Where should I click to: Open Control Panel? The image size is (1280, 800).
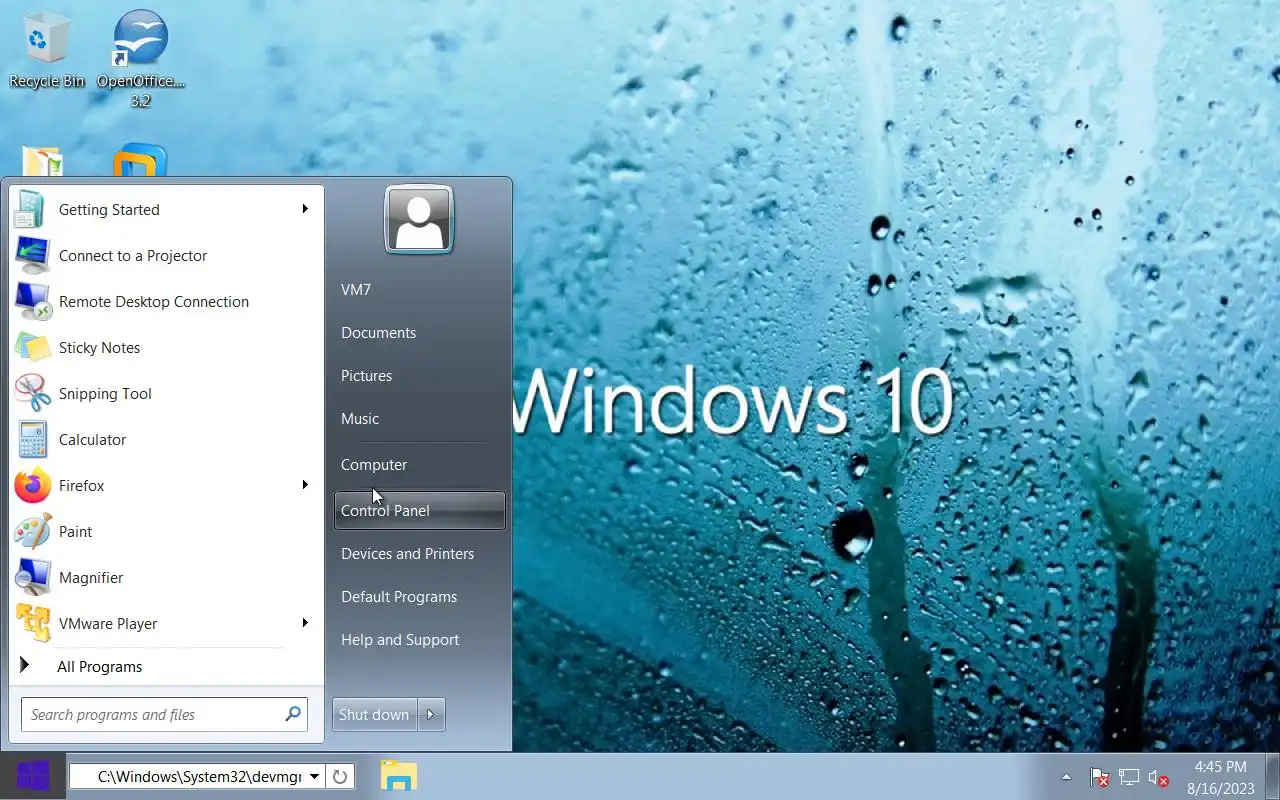[419, 510]
